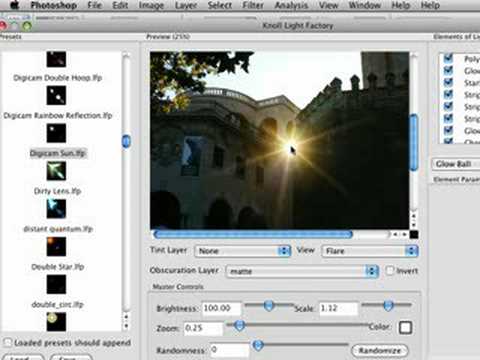Viewport: 480px width, 360px height.
Task: Open the Layer menu
Action: [186, 5]
